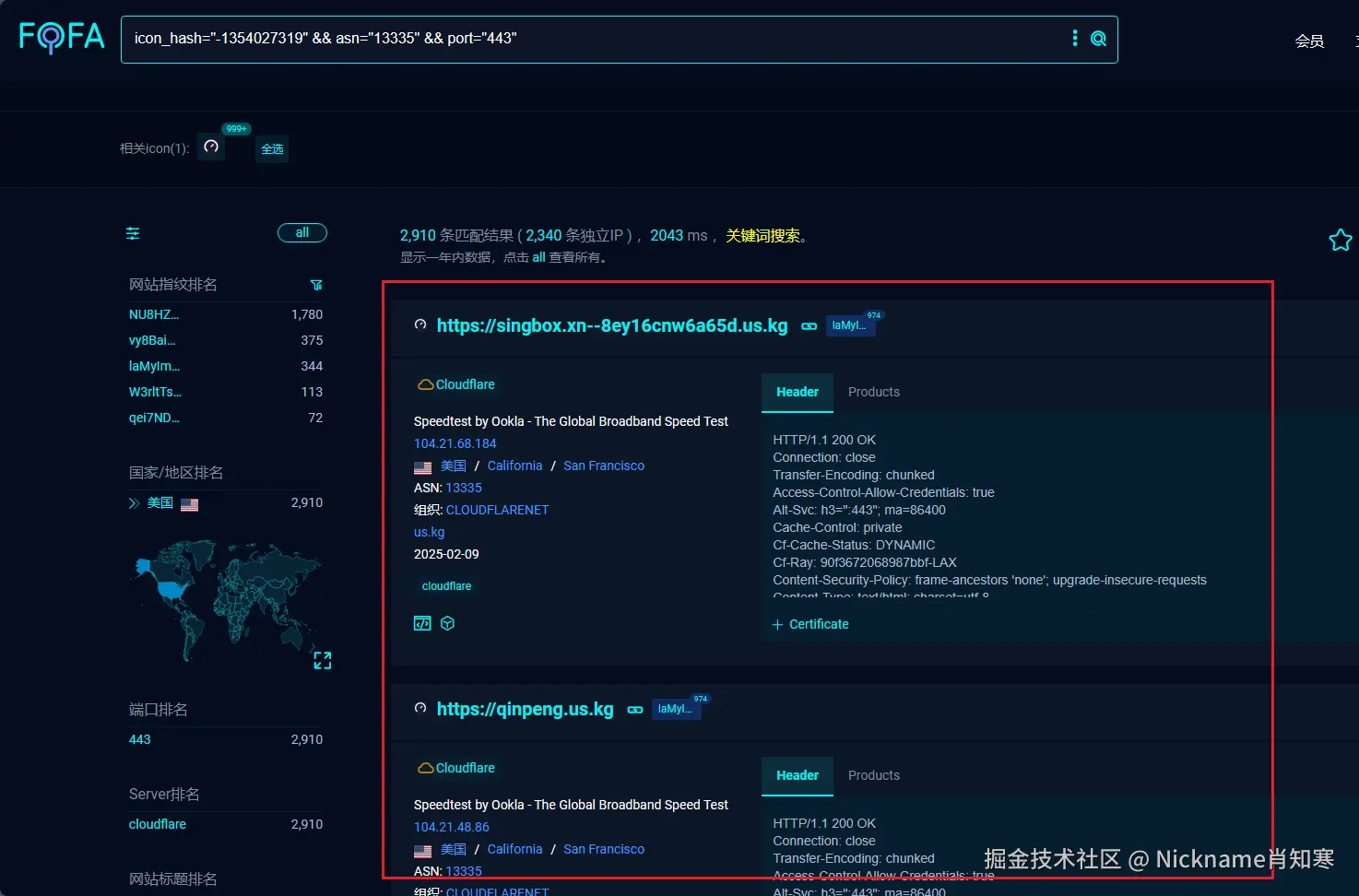Click the 关键词搜索 link
Screen dimensions: 1359x896
[763, 236]
